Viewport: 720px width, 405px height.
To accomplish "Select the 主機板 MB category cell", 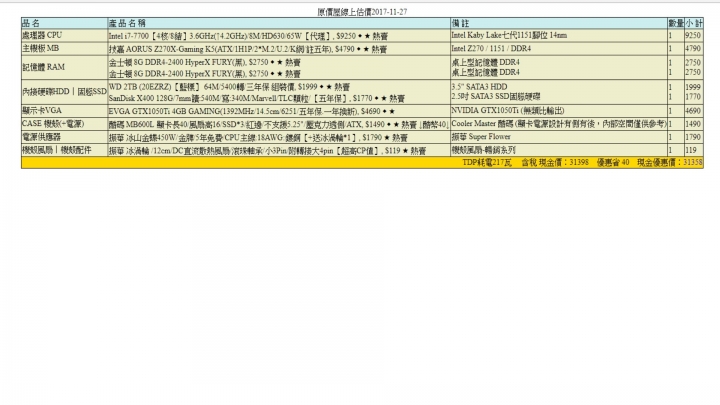I will tap(64, 49).
